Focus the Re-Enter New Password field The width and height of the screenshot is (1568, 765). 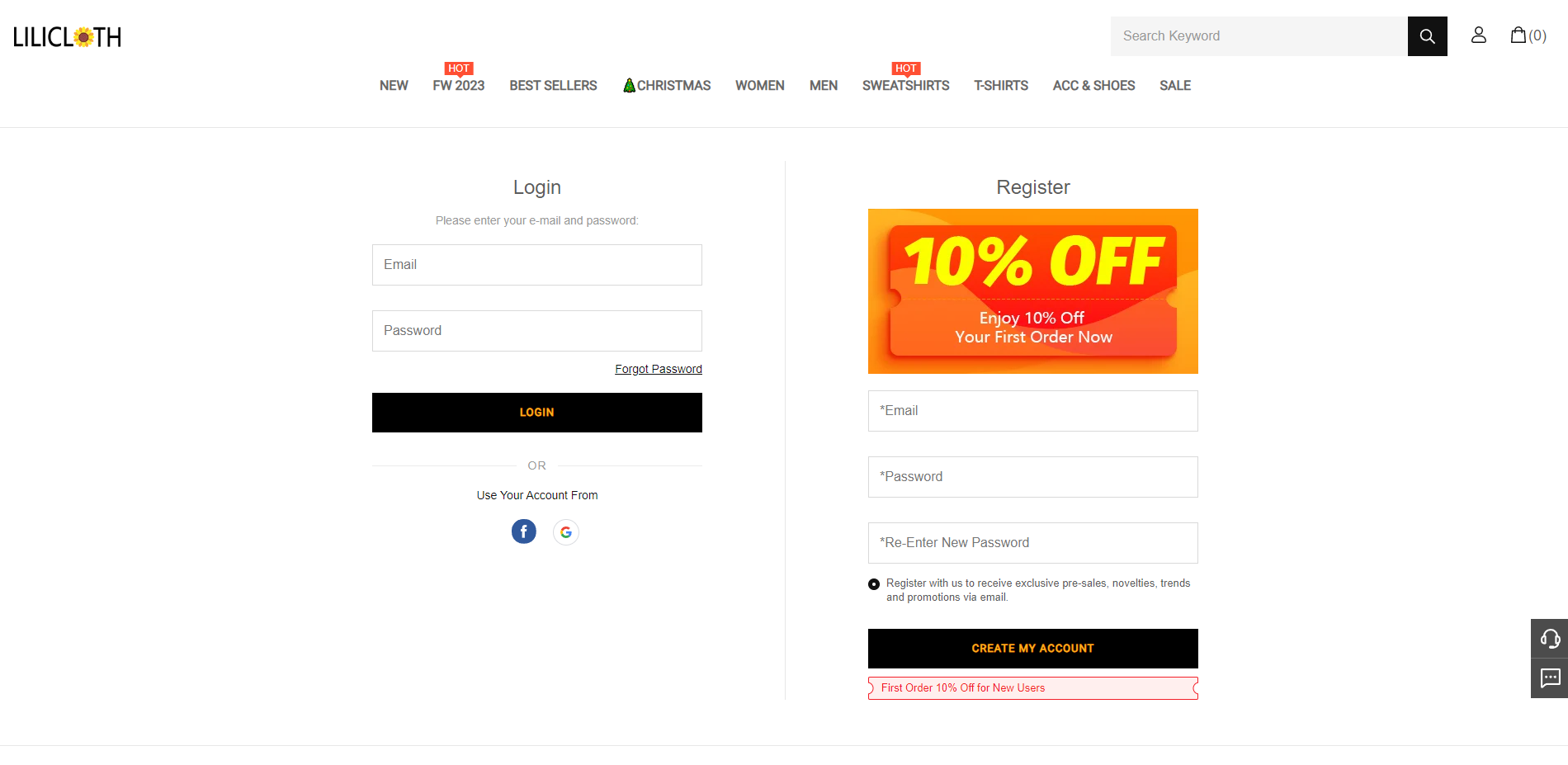[x=1033, y=543]
